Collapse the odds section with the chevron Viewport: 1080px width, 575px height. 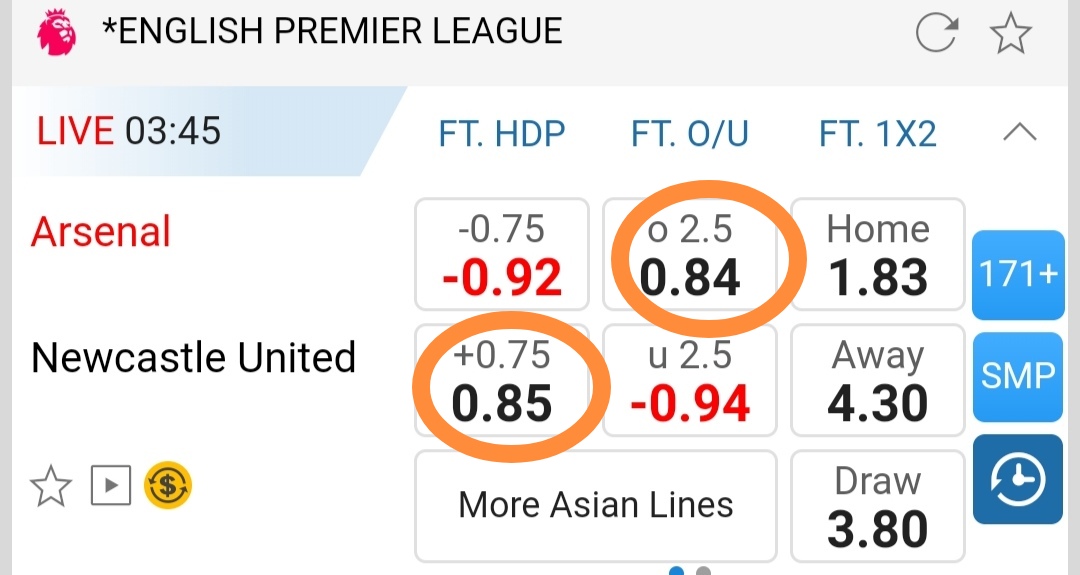[x=1019, y=133]
